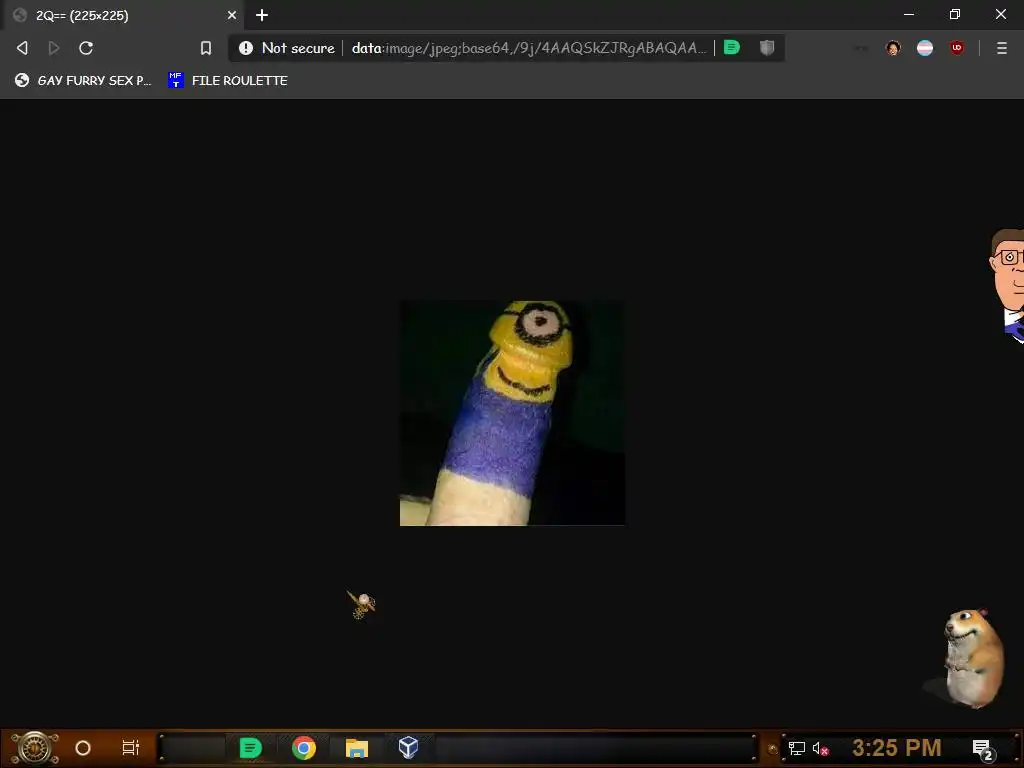Open the Not secure site information indicator
This screenshot has height=768, width=1024.
(x=286, y=48)
